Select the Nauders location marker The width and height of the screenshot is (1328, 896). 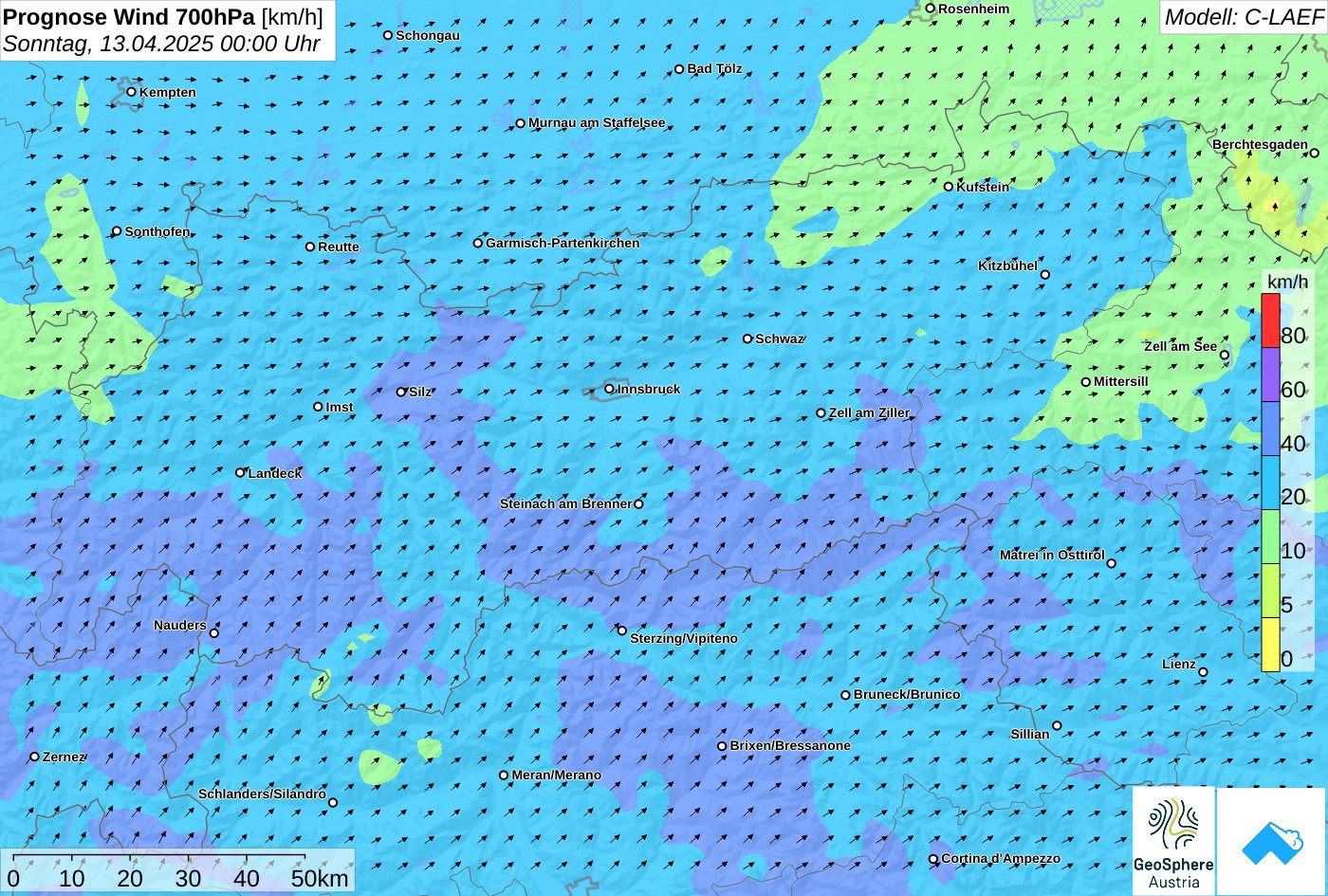[214, 633]
